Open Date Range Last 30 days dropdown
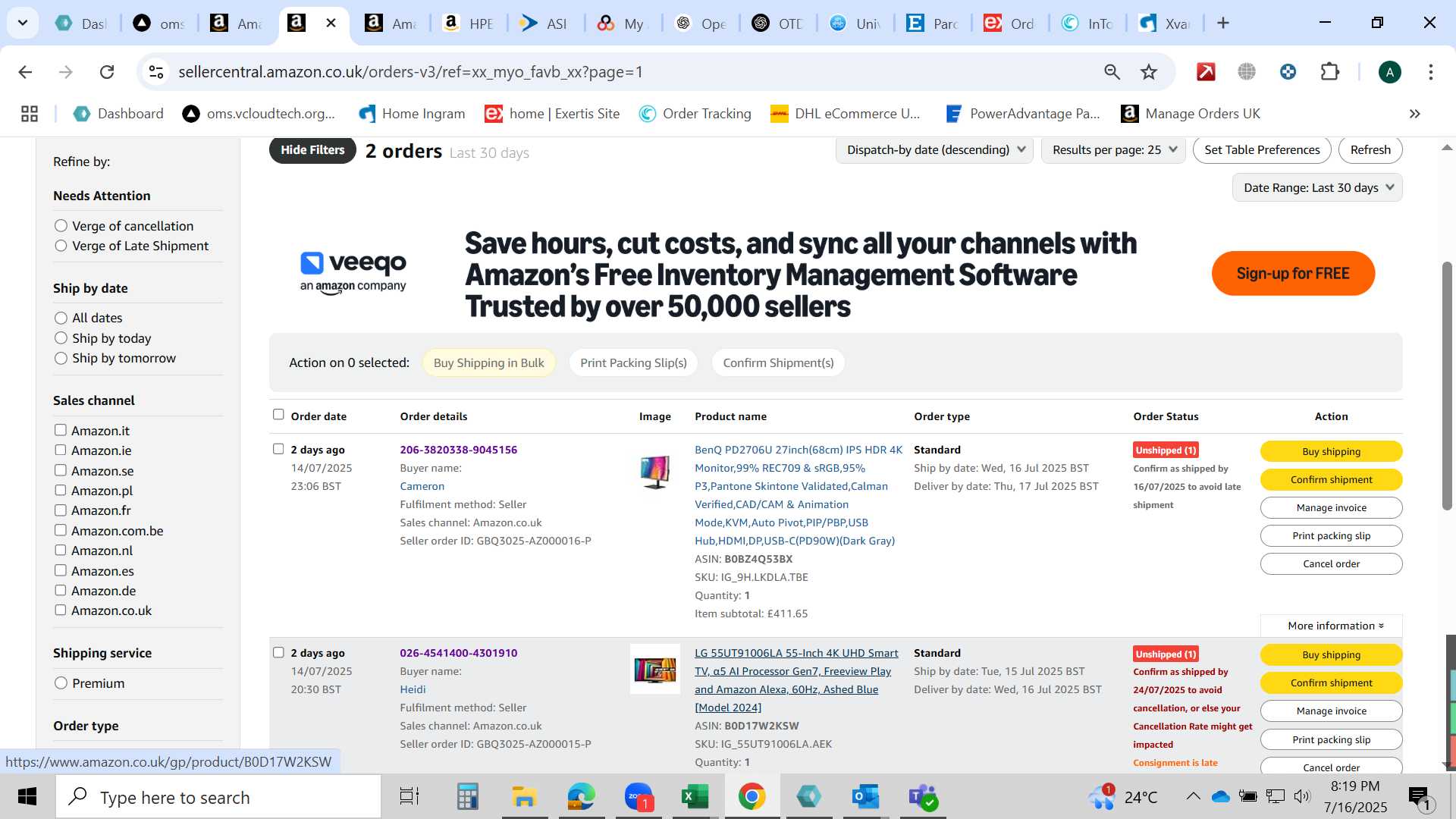Screen dimensions: 1456x819 (x=1317, y=188)
